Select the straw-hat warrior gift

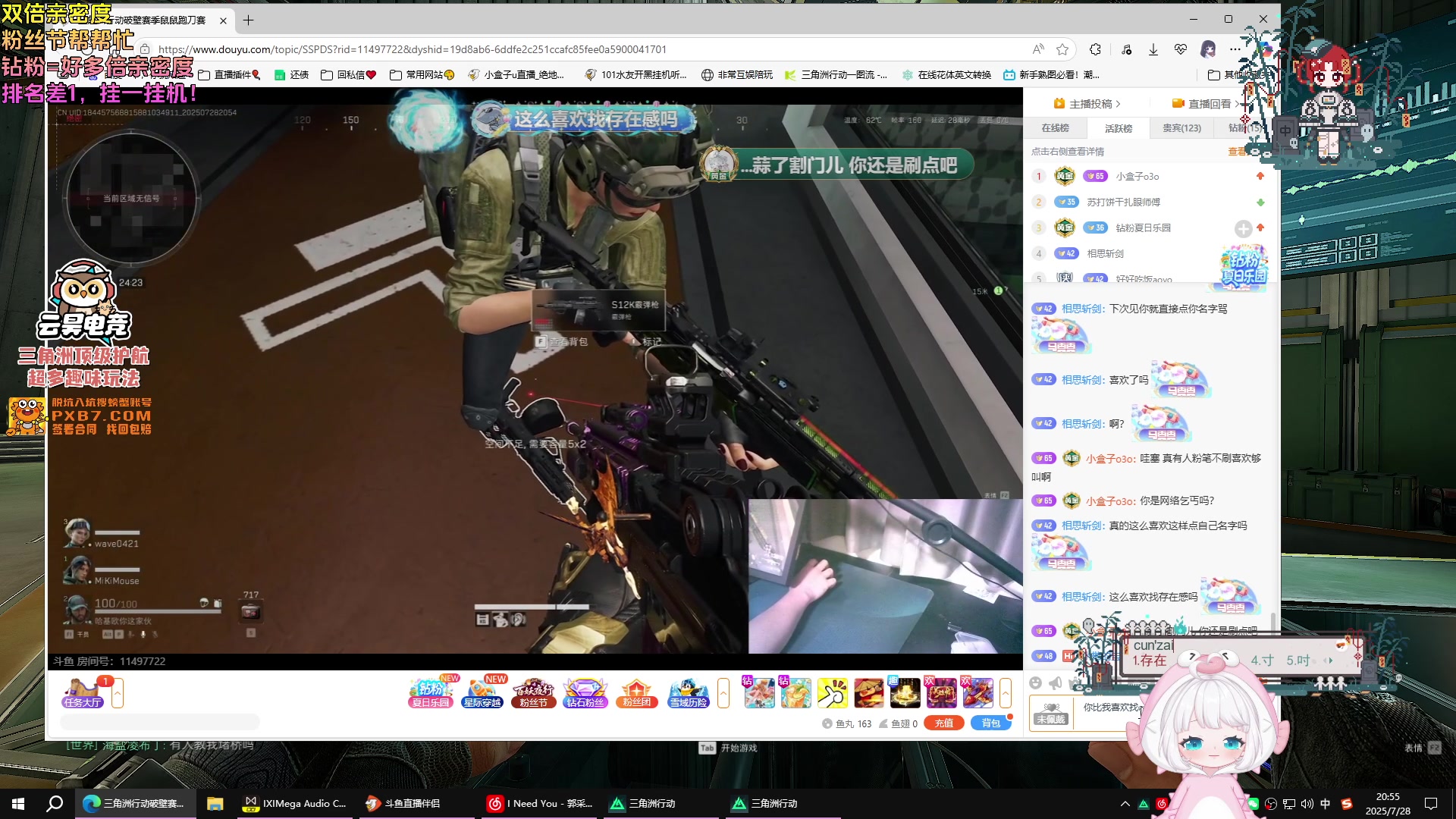[x=868, y=693]
